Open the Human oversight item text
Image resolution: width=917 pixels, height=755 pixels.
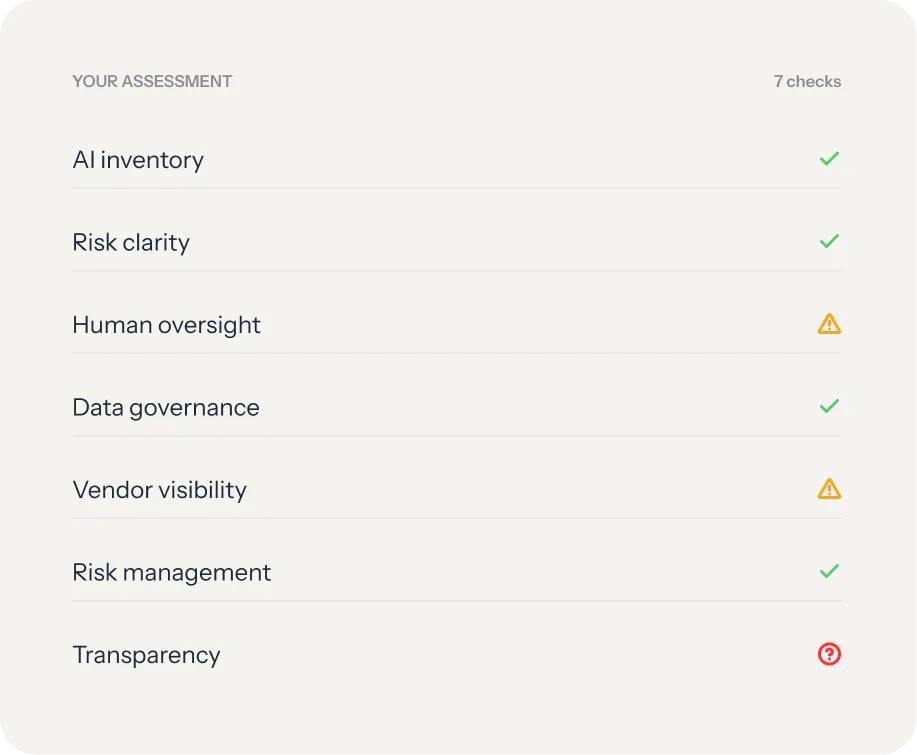[x=167, y=325]
